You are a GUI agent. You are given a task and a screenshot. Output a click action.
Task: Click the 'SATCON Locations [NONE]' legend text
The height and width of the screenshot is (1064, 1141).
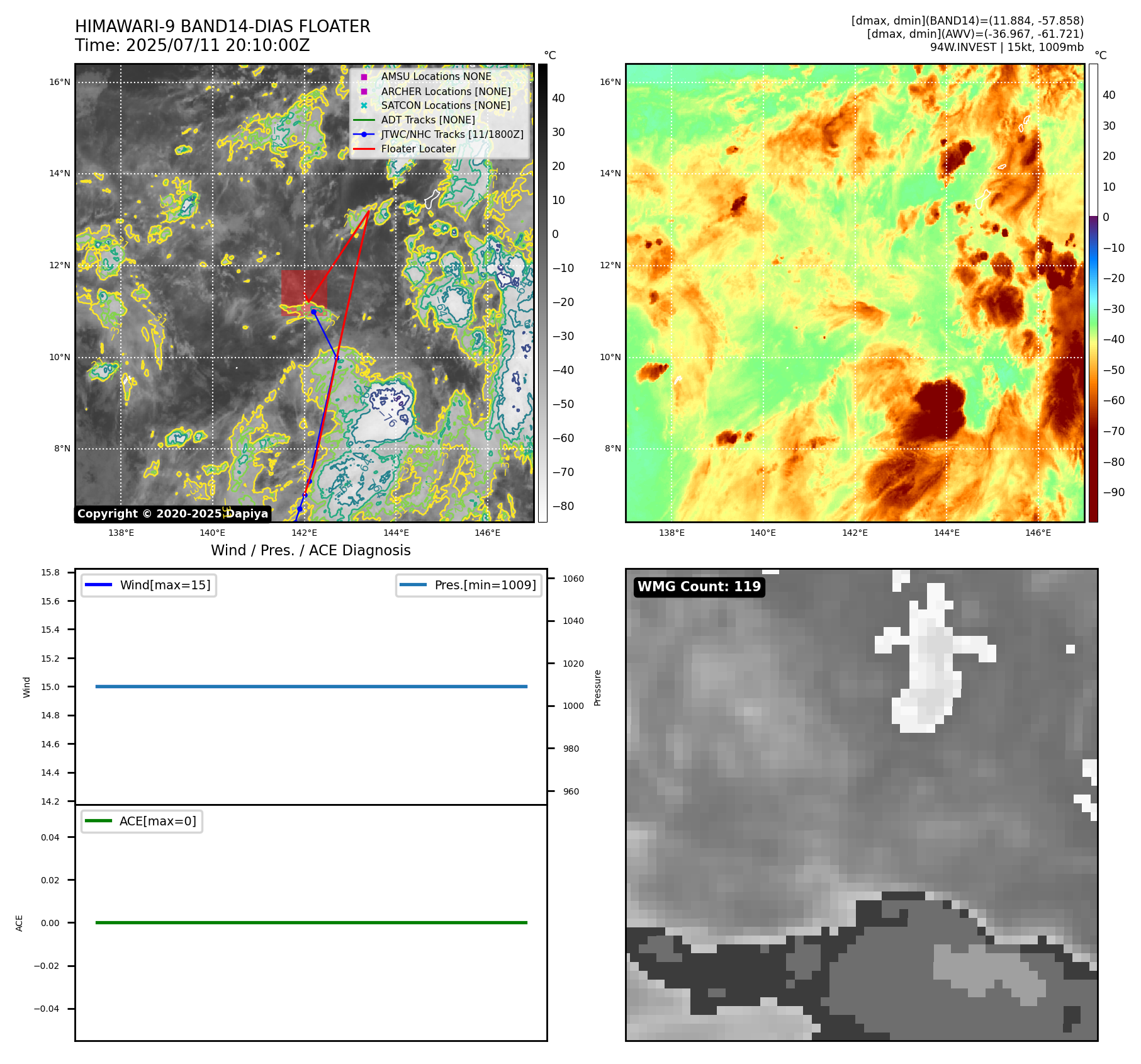click(x=446, y=106)
